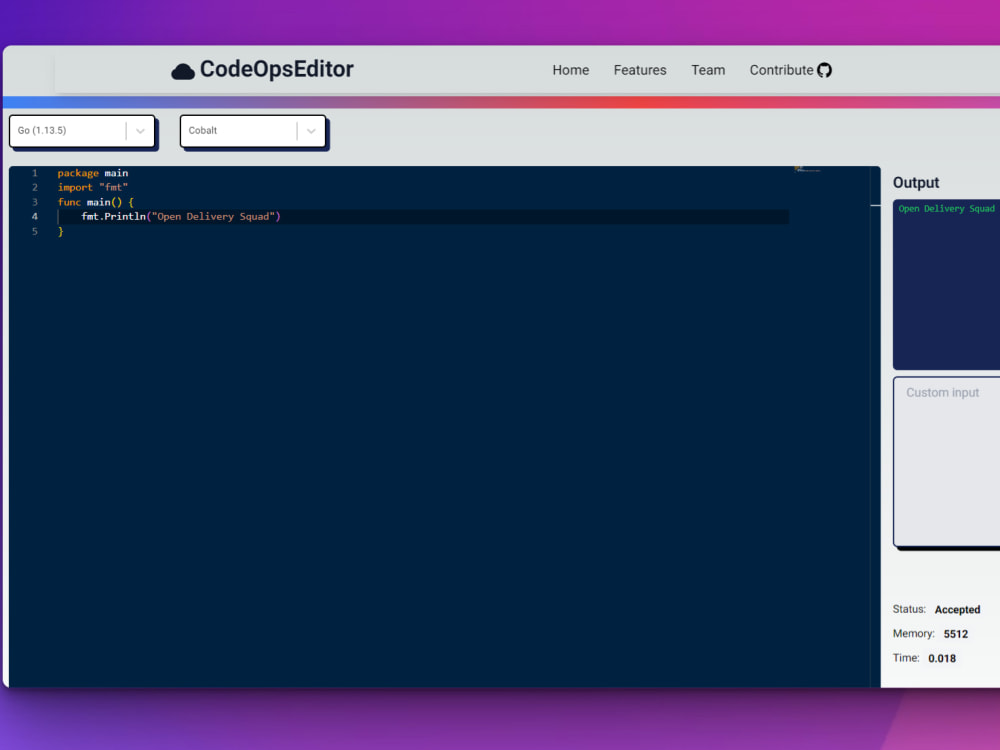The height and width of the screenshot is (750, 1000).
Task: Place cursor on 'package main' code line
Action: pos(93,173)
